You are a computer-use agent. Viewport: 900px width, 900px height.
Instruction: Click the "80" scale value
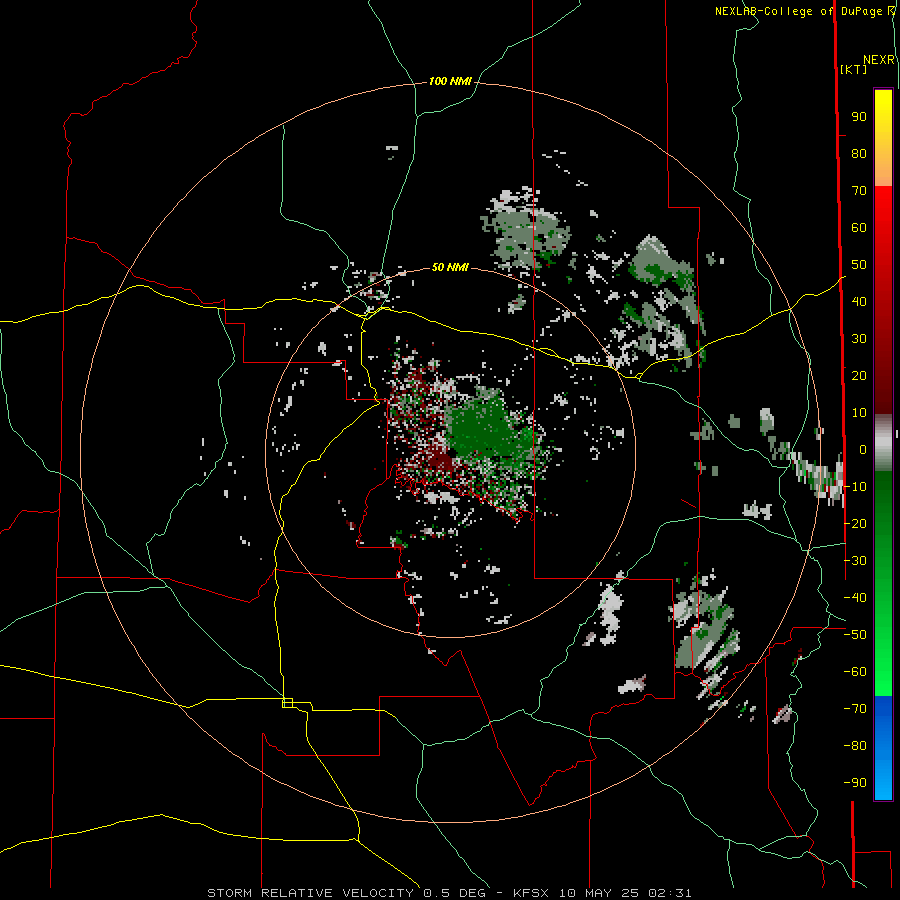pos(859,154)
